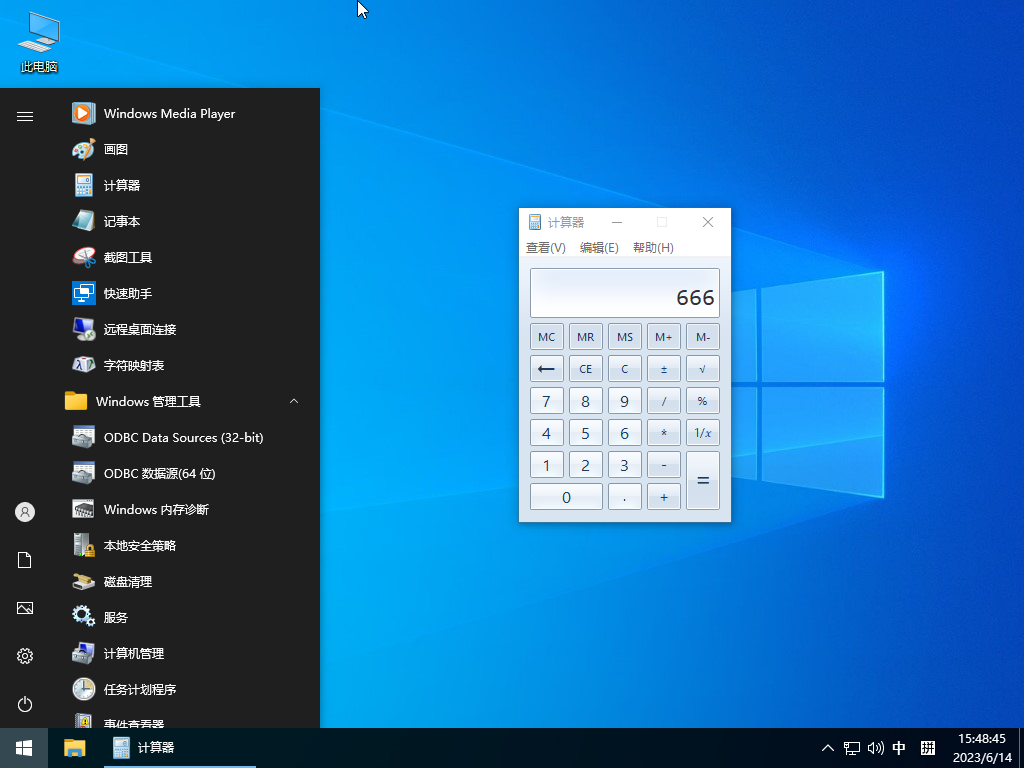Screen dimensions: 1024x768
Task: Click the percent % button
Action: [x=703, y=401]
